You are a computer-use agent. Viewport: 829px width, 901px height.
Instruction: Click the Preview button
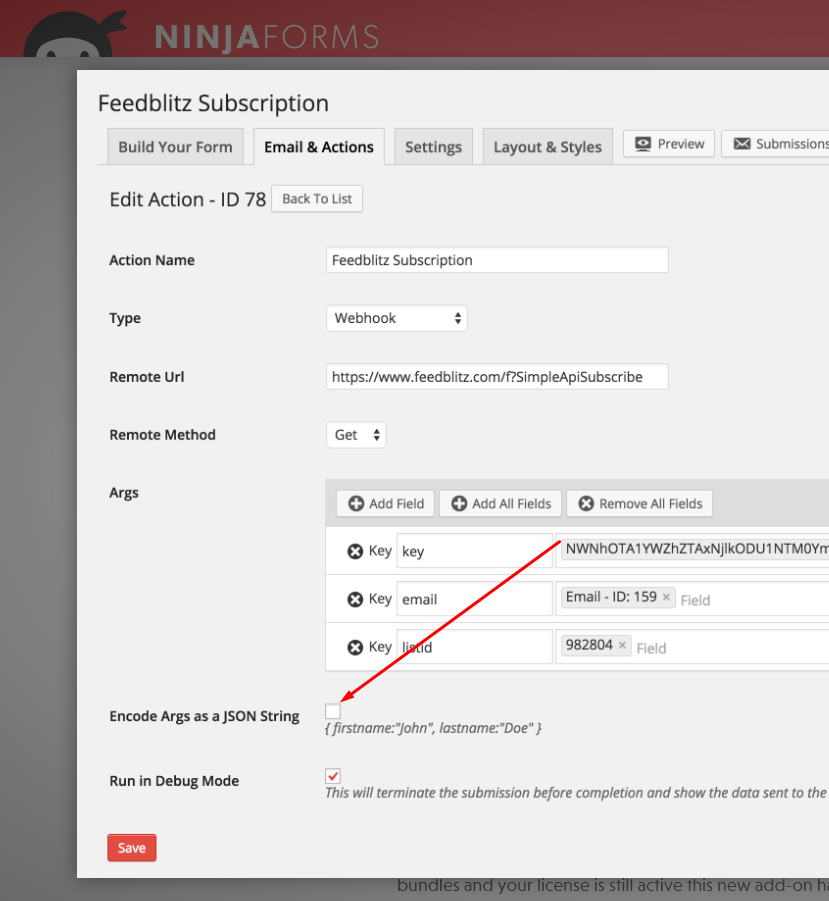(x=669, y=144)
